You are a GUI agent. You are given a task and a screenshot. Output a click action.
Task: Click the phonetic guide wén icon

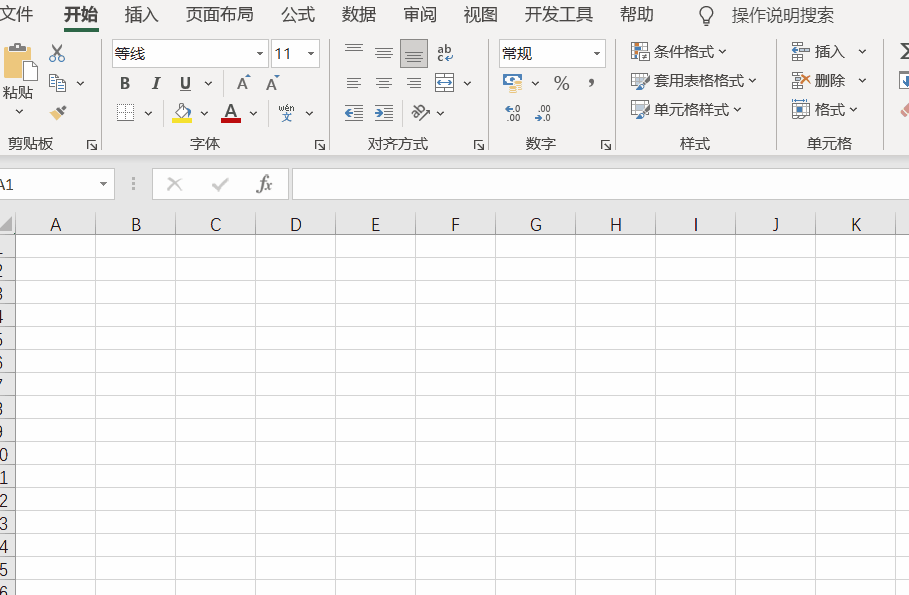point(286,113)
